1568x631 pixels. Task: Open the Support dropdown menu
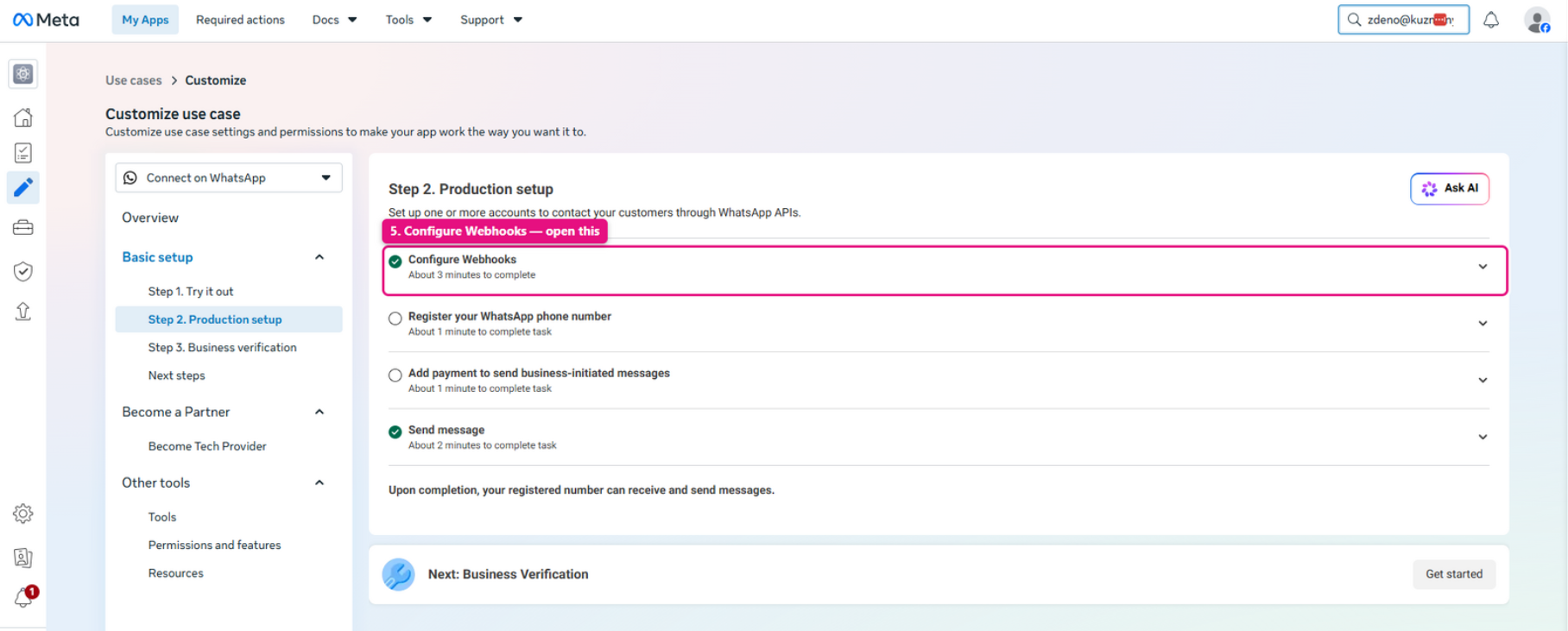pyautogui.click(x=491, y=20)
